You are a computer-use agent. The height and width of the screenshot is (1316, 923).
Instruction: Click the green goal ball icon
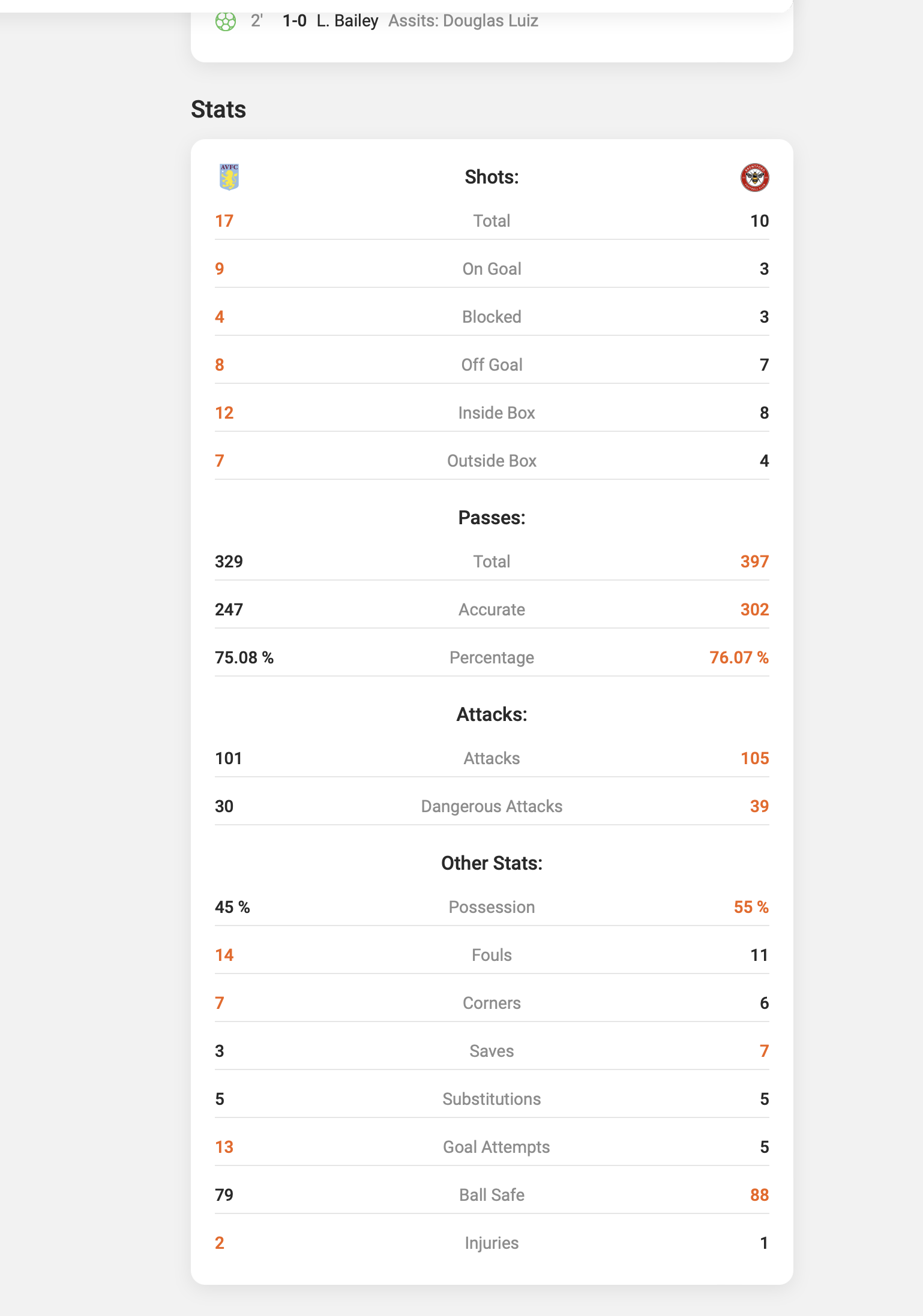(x=226, y=22)
